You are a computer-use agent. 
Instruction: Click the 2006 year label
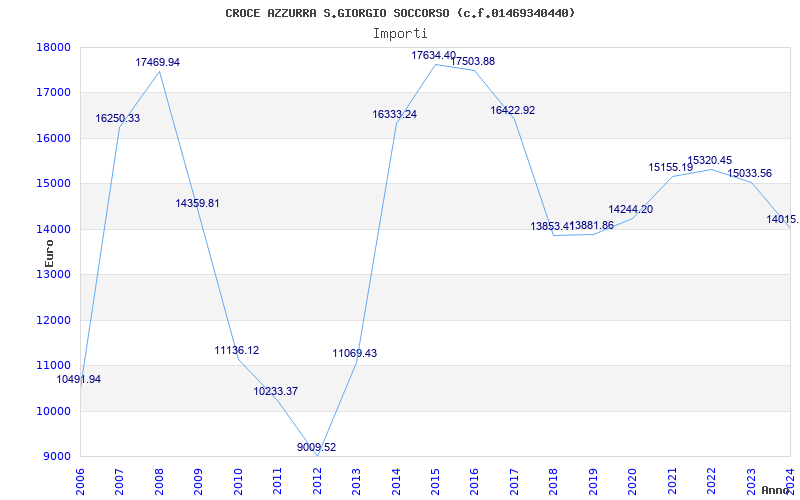tap(80, 481)
